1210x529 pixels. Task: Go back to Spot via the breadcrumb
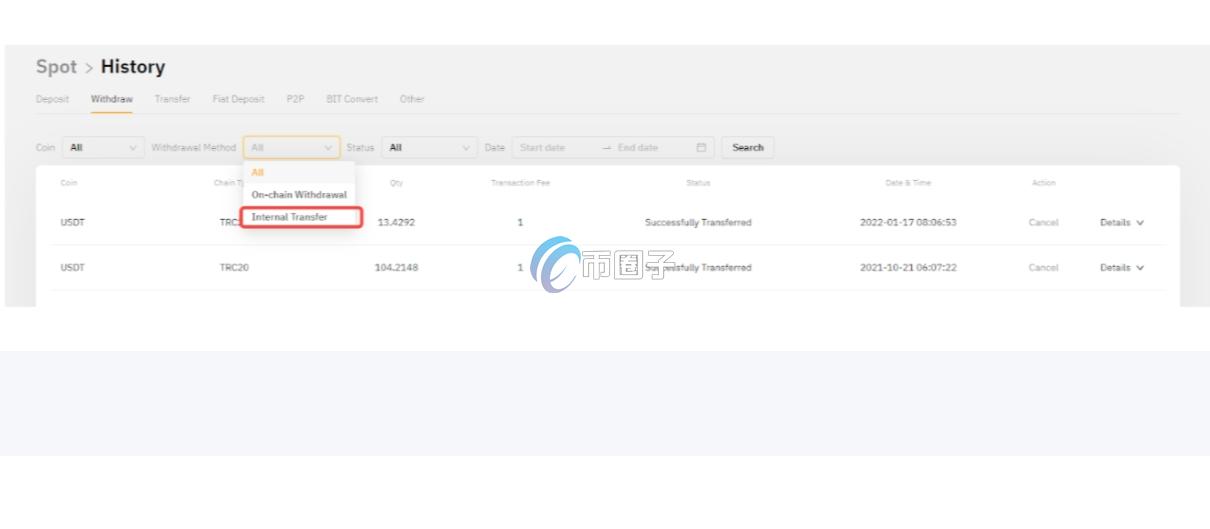point(55,68)
